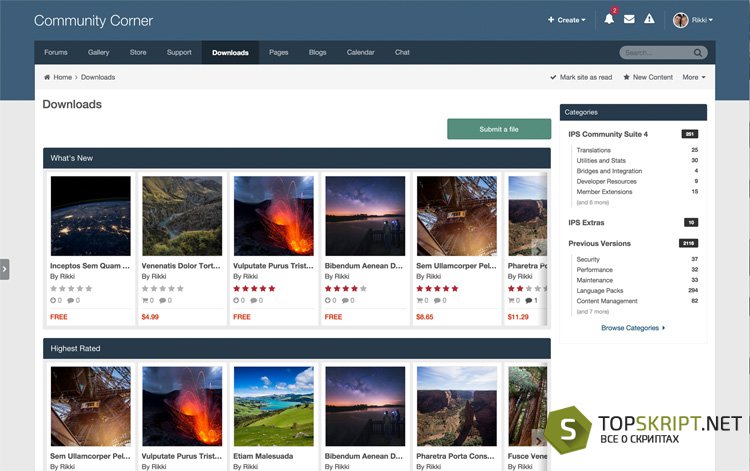Viewport: 750px width, 471px height.
Task: Switch to the Store tab
Action: point(138,52)
